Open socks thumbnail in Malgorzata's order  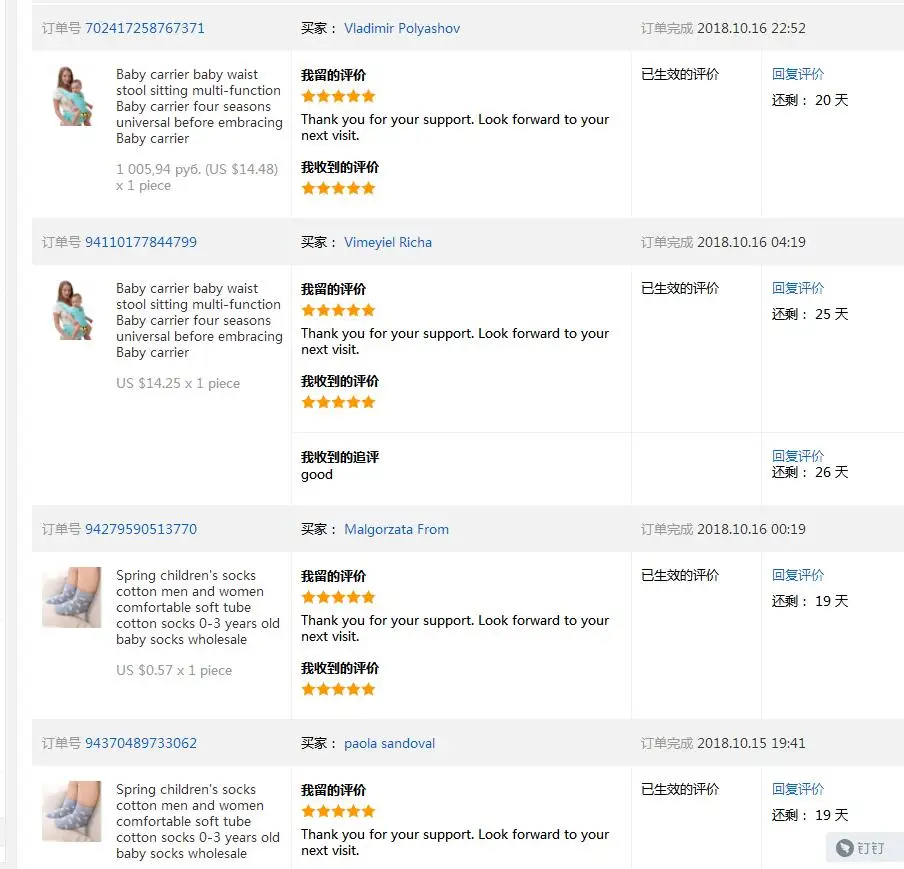(71, 597)
